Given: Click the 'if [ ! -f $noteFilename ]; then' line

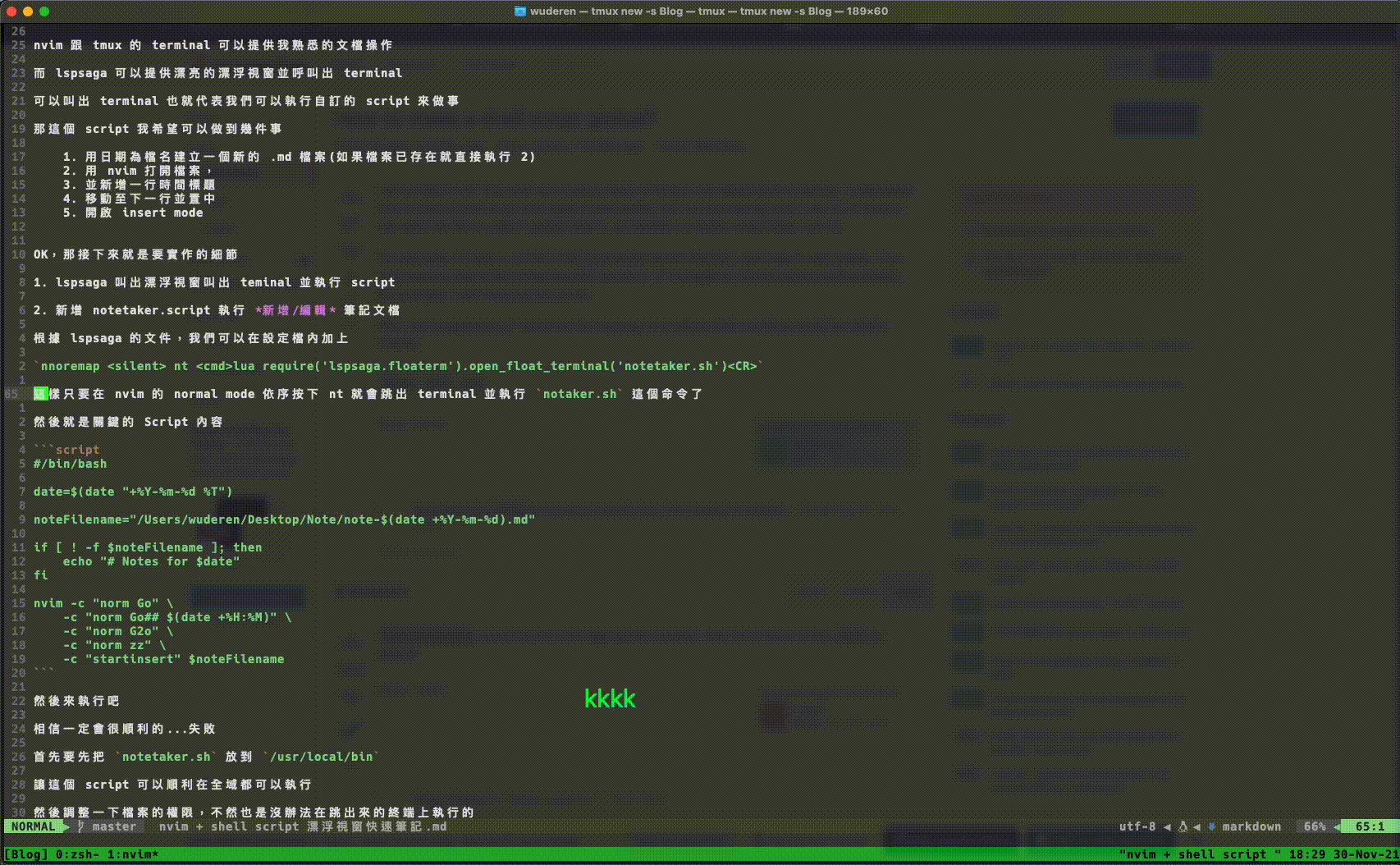Looking at the screenshot, I should point(148,547).
